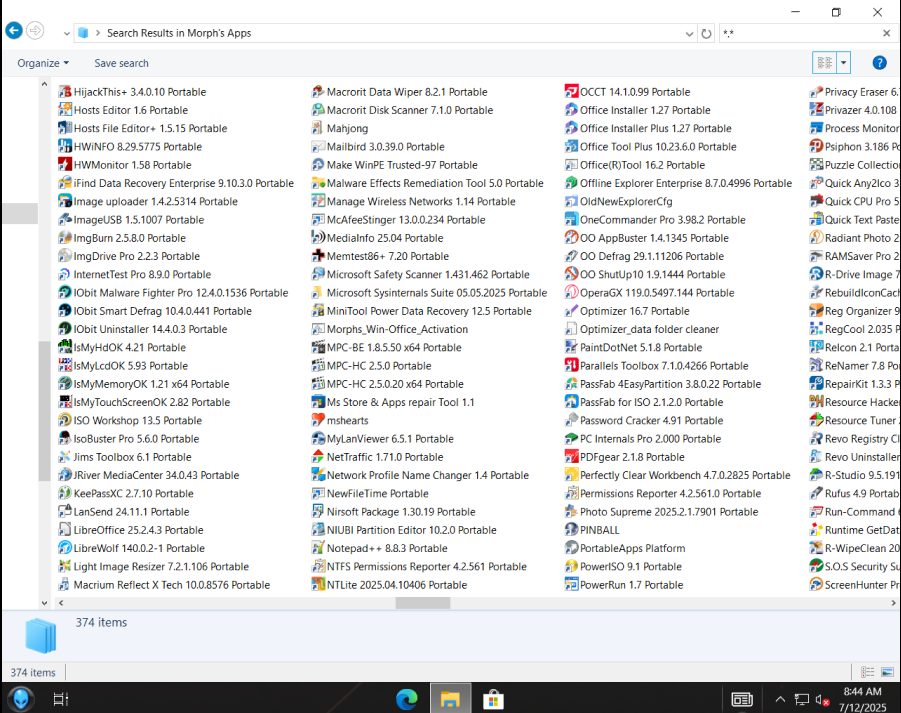Click the muted volume tray icon
Viewport: 901px width, 713px height.
(x=822, y=700)
